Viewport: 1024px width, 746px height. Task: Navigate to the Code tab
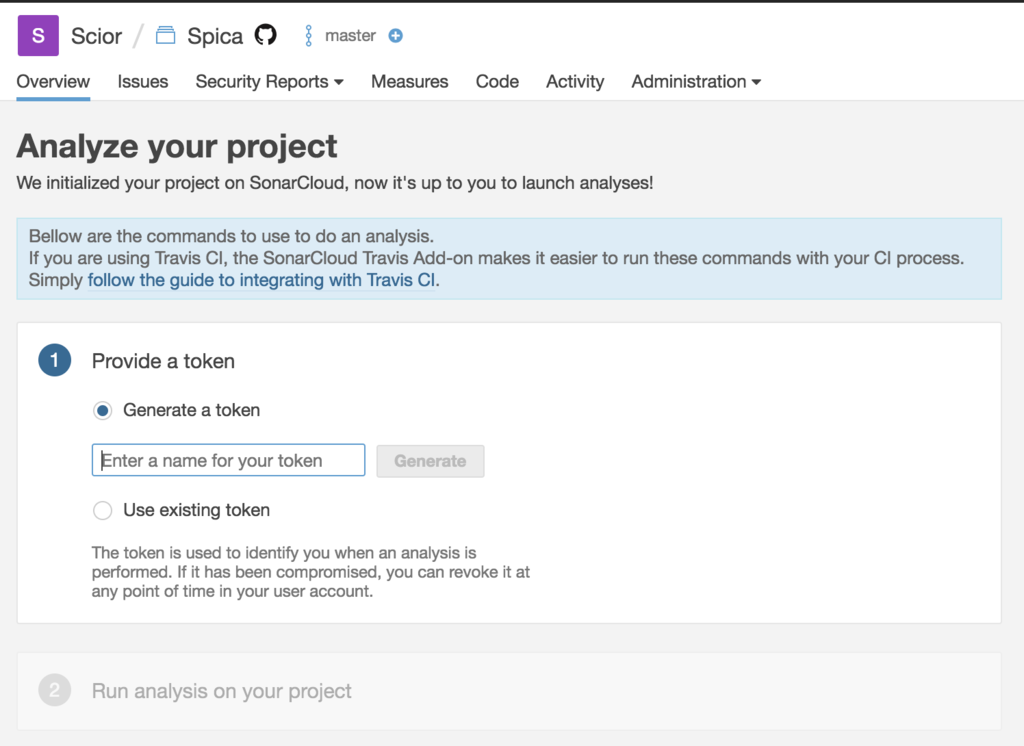pyautogui.click(x=497, y=82)
